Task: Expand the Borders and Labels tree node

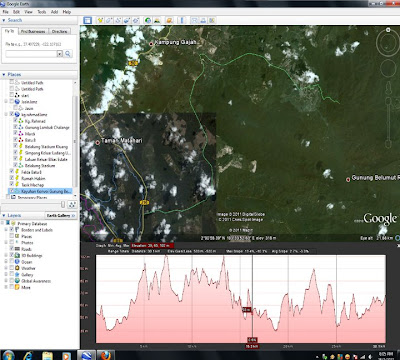Action: pos(6,230)
